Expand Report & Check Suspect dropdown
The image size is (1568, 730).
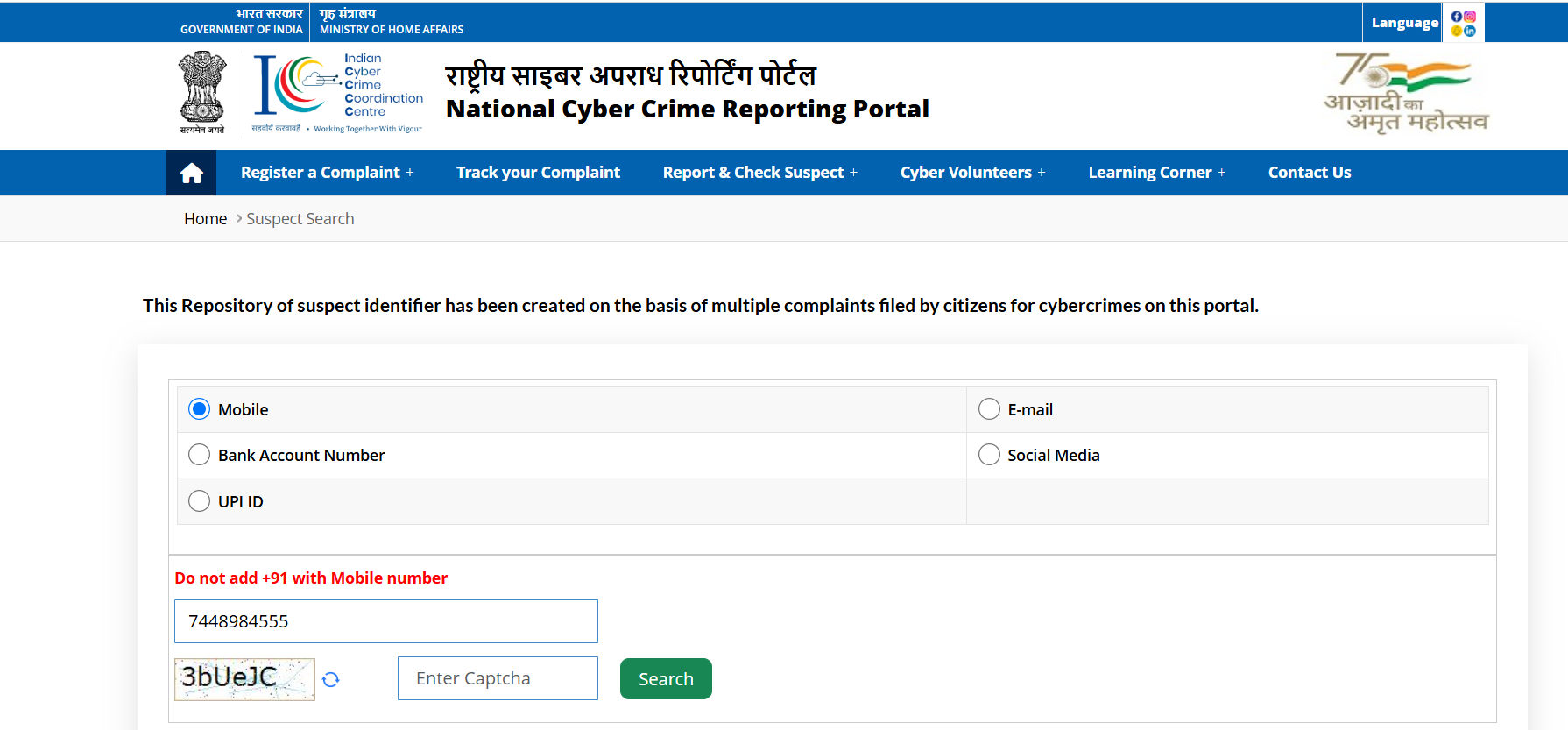pyautogui.click(x=759, y=173)
